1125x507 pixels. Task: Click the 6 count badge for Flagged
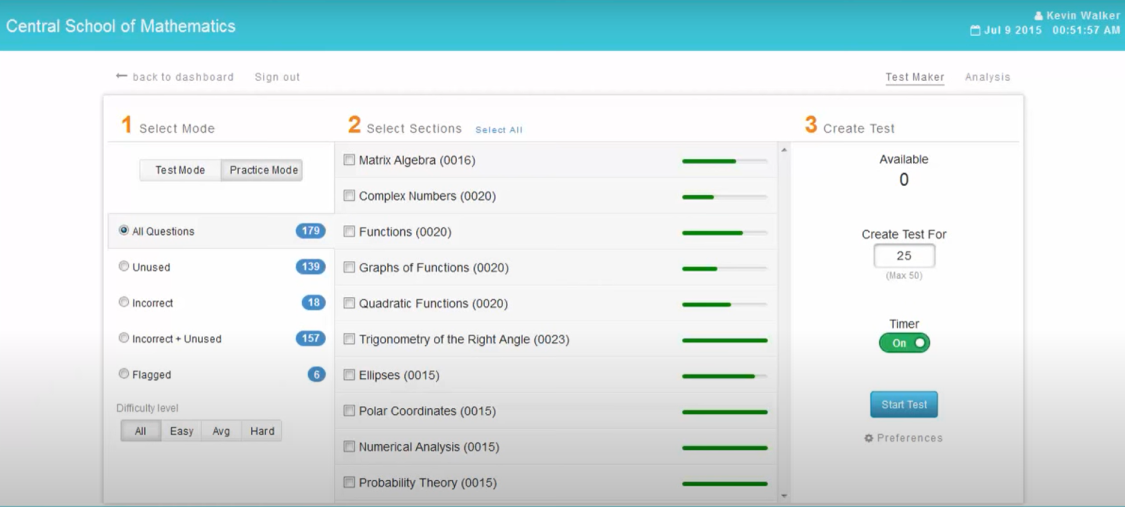pyautogui.click(x=316, y=375)
